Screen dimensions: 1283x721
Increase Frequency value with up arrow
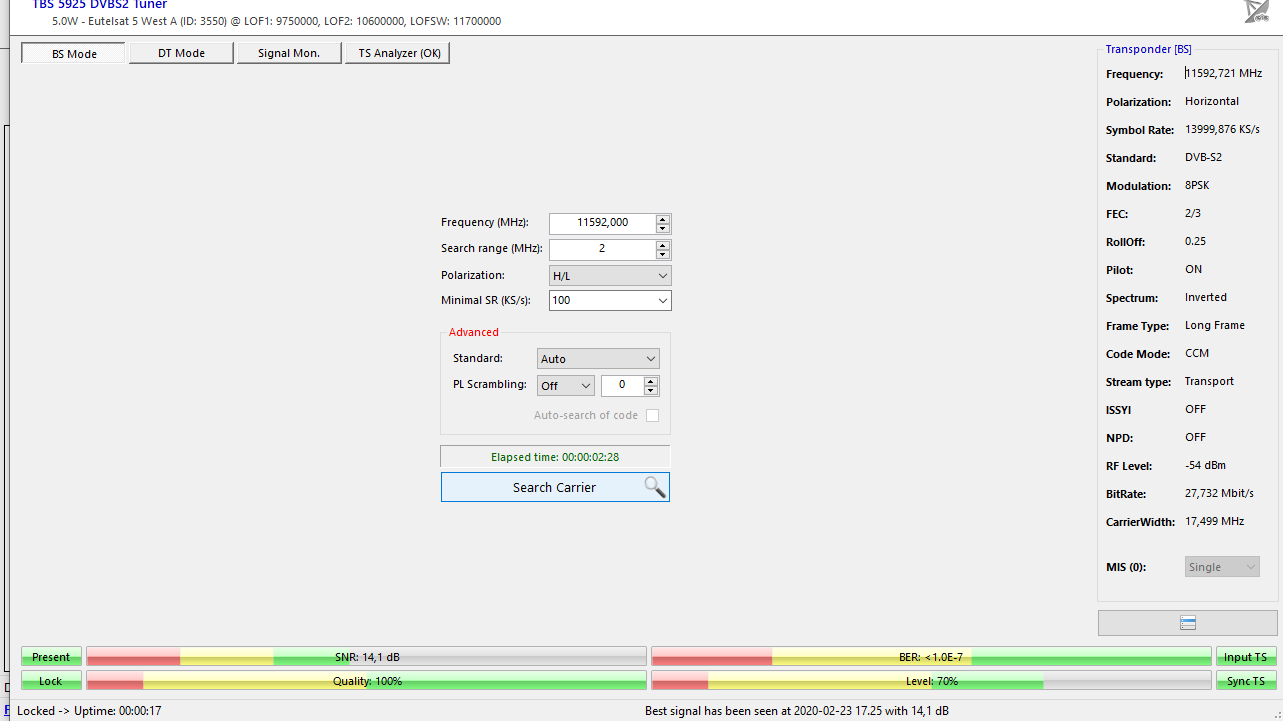[663, 219]
